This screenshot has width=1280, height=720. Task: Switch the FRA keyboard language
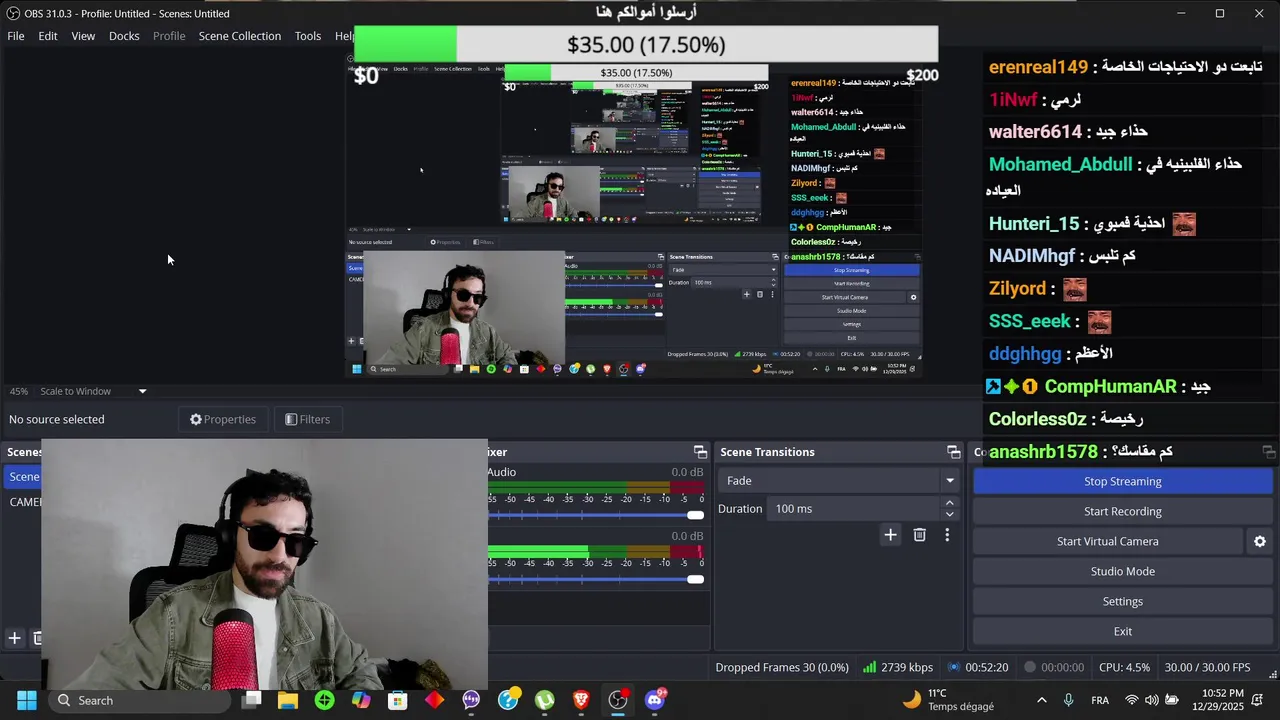pyautogui.click(x=1099, y=700)
